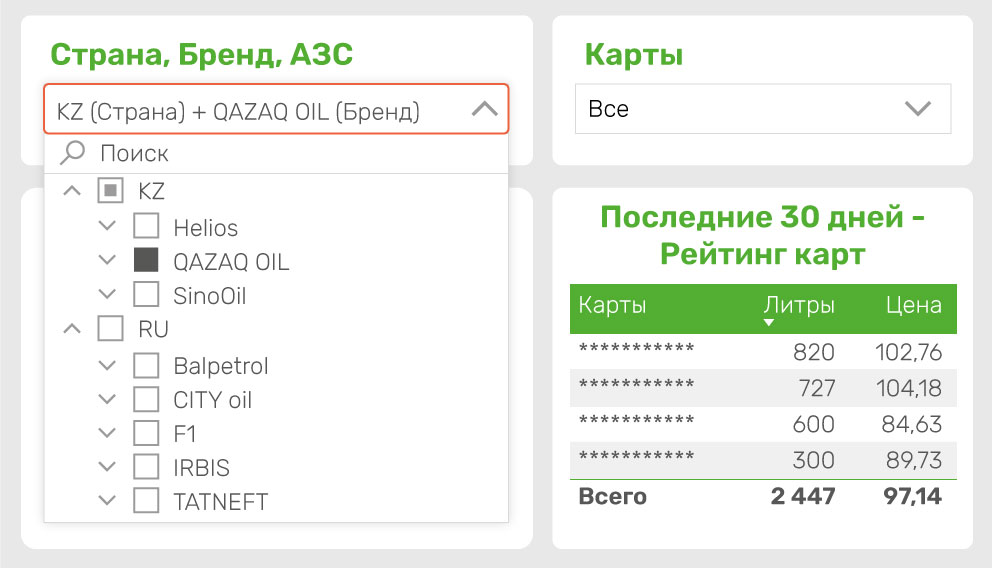
Task: Toggle the KZ country checkbox
Action: coord(110,190)
